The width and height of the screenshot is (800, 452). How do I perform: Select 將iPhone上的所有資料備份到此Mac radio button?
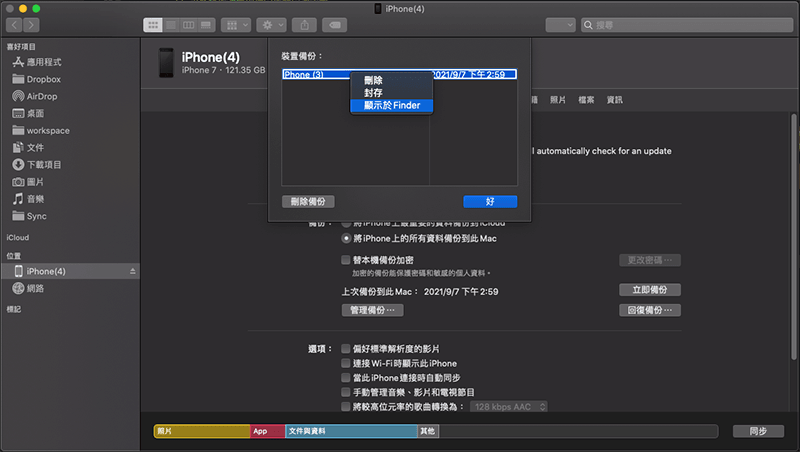click(x=346, y=238)
